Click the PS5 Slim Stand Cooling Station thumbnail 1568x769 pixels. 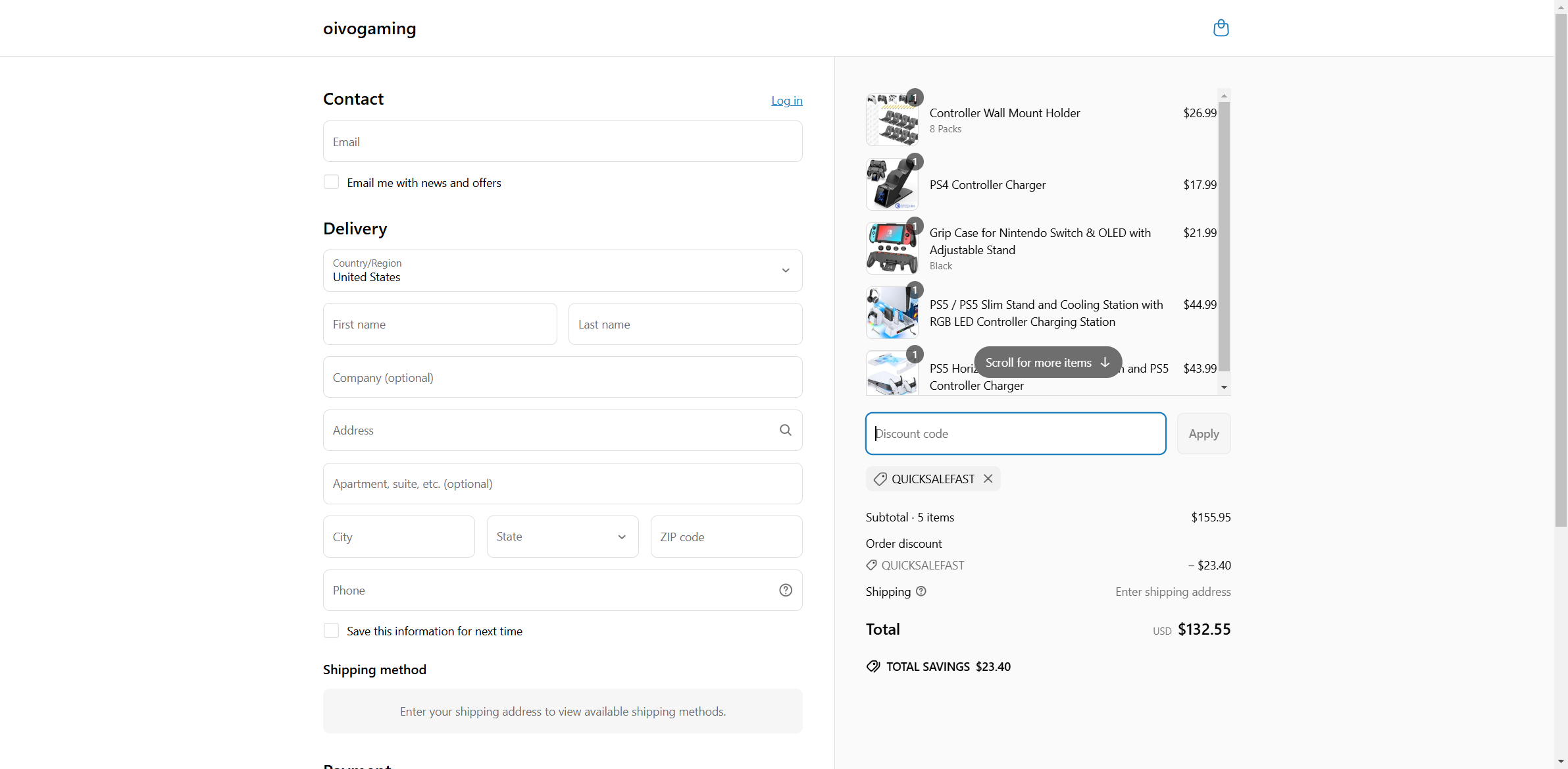pyautogui.click(x=892, y=312)
